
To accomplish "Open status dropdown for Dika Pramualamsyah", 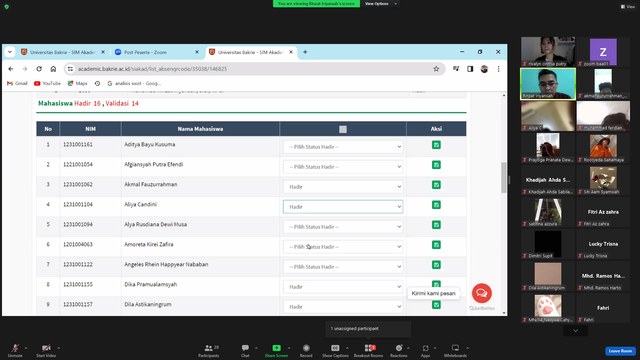I will coord(343,287).
